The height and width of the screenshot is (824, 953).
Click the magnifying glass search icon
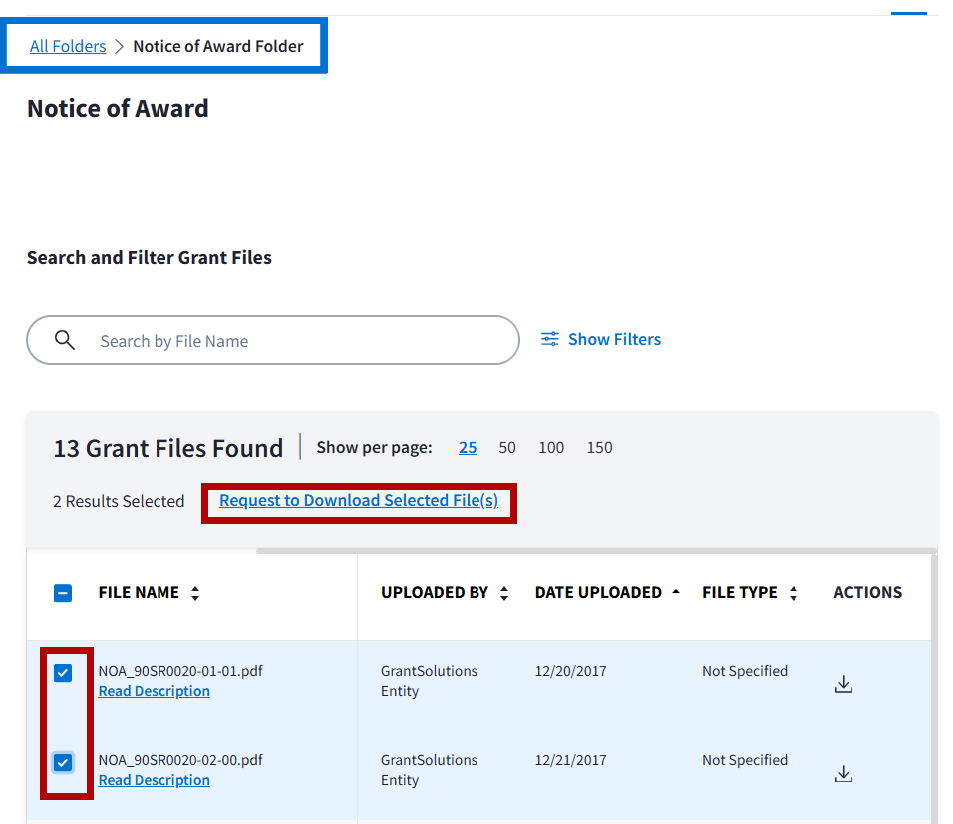pyautogui.click(x=65, y=340)
